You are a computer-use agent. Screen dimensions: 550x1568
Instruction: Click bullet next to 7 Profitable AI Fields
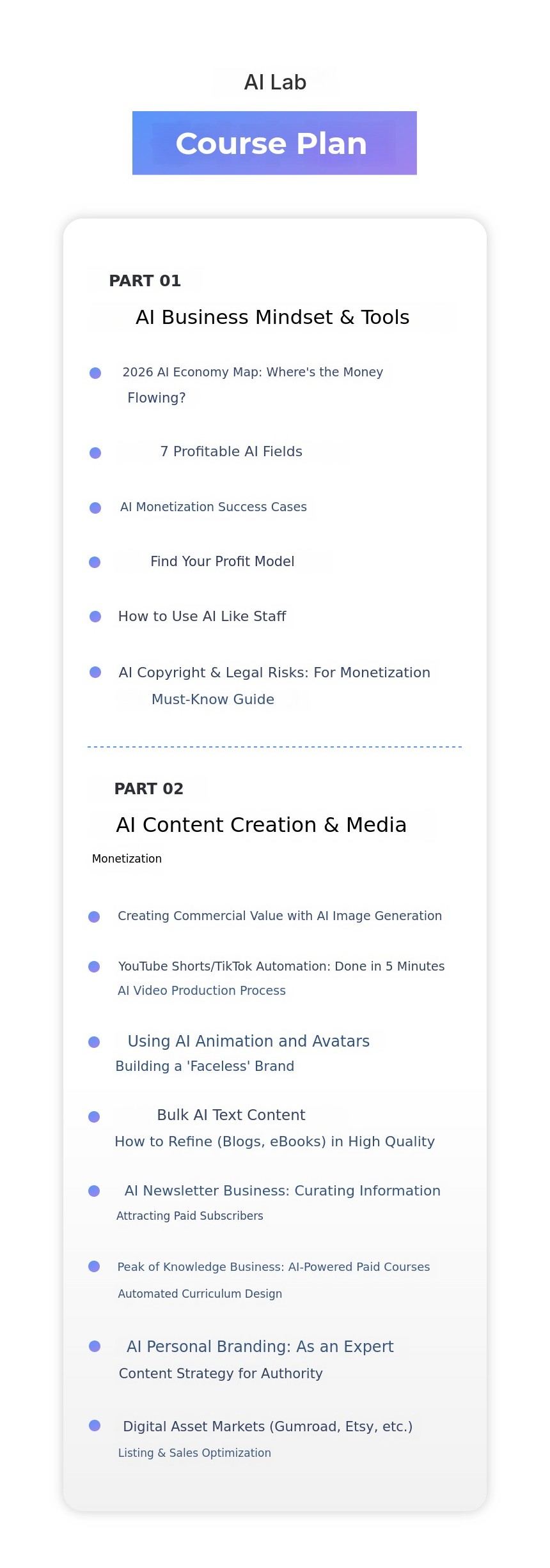pos(95,453)
